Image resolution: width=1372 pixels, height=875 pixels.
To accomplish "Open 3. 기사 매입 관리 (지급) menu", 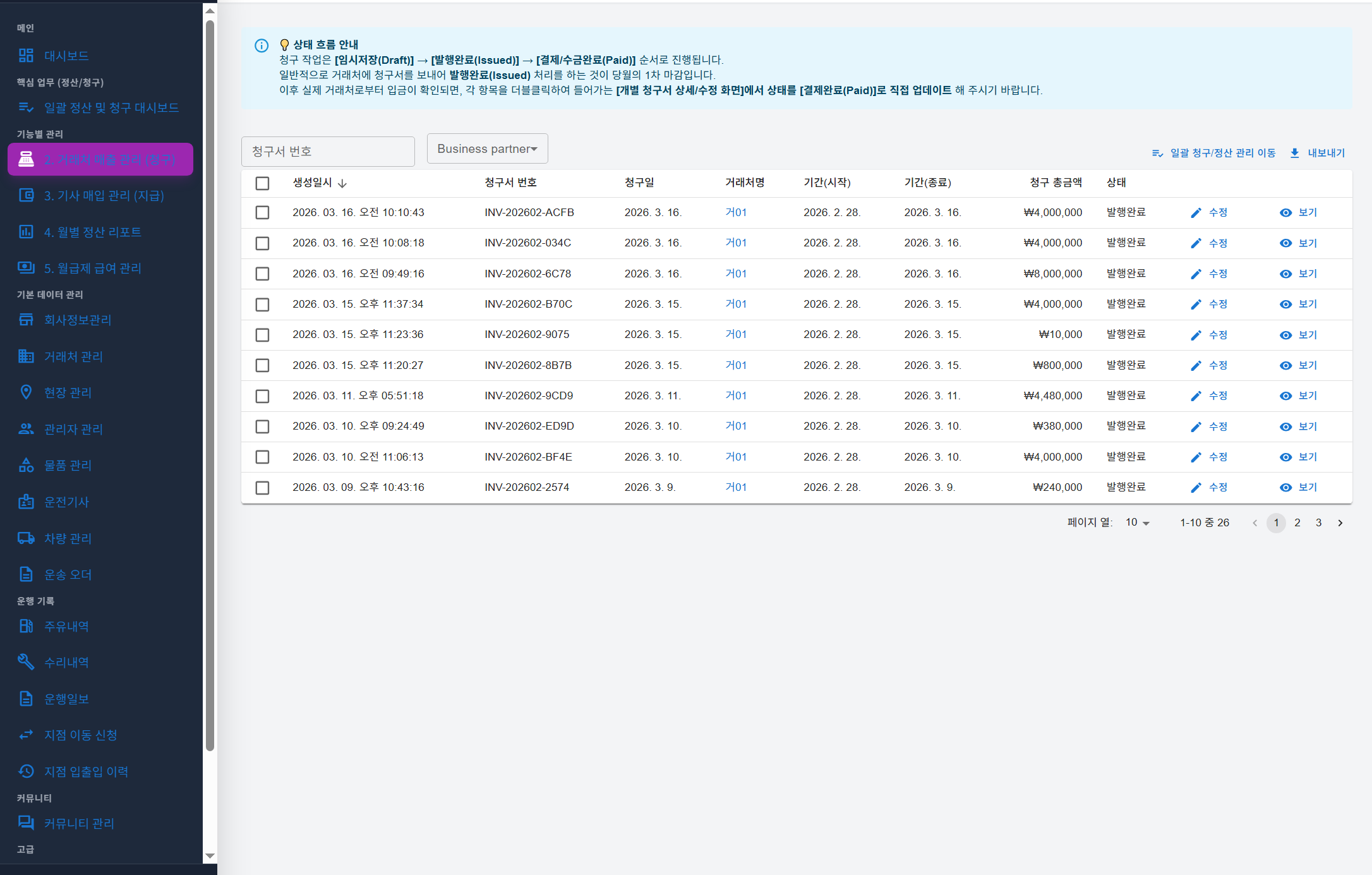I will [x=104, y=196].
